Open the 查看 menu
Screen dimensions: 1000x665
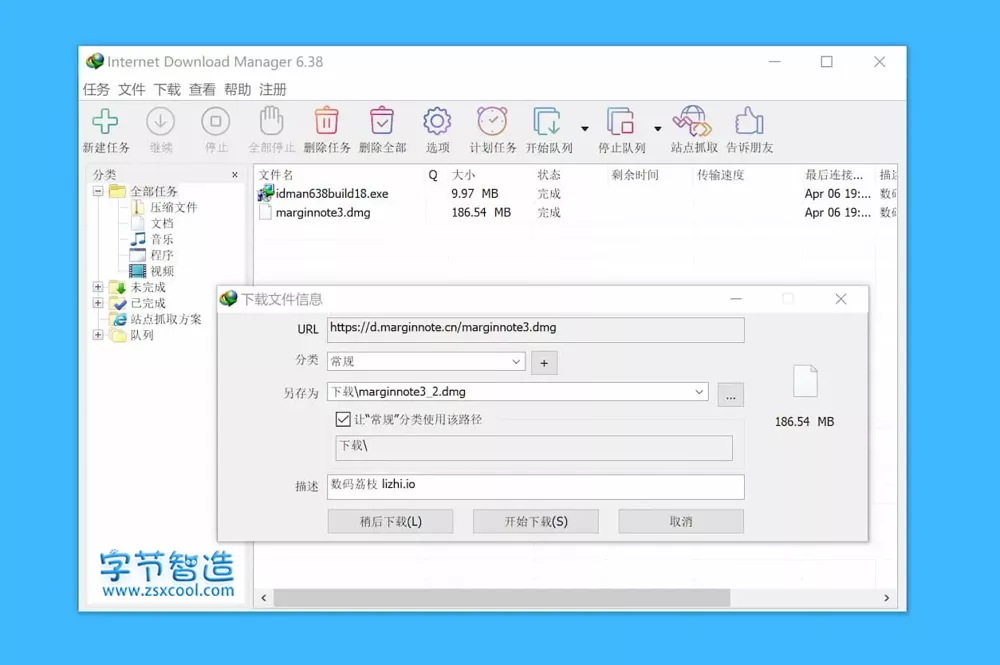tap(202, 89)
